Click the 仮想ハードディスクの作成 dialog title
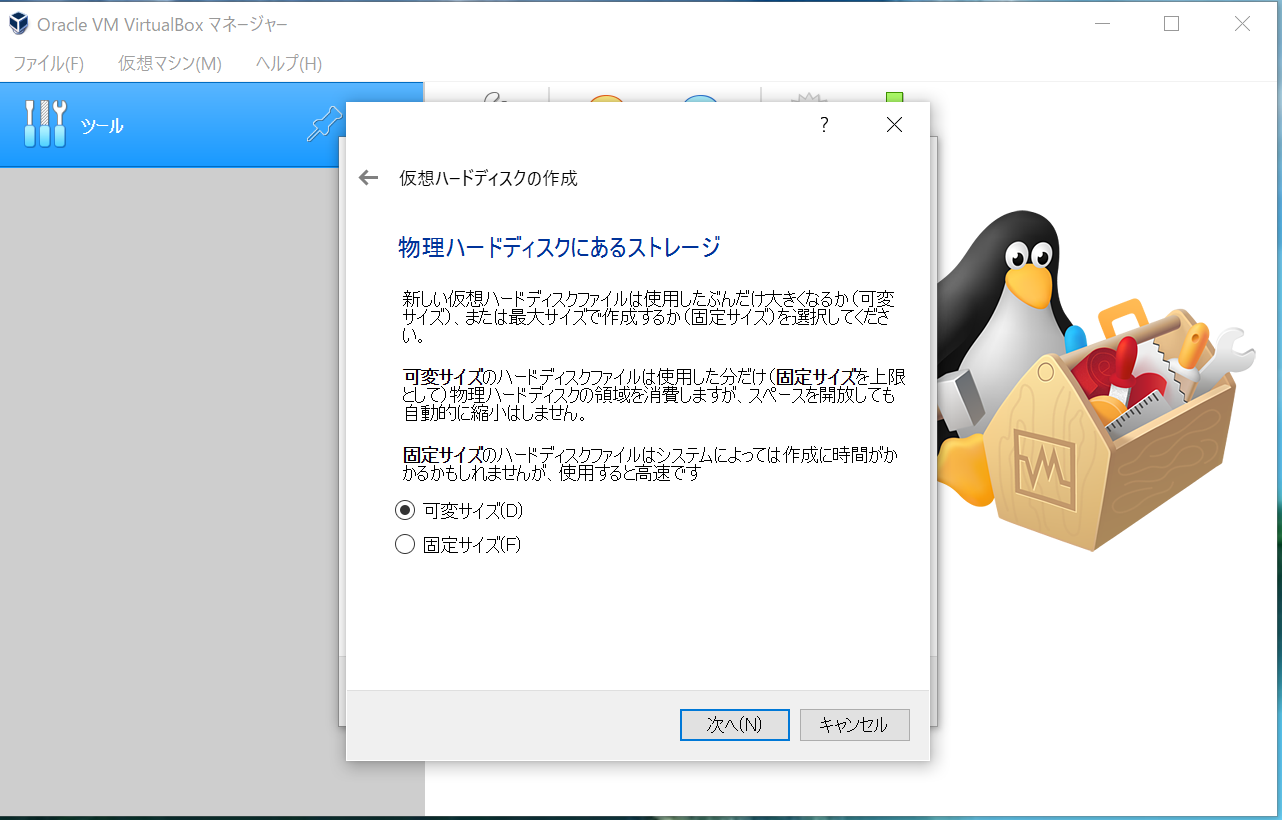1282x820 pixels. click(488, 178)
